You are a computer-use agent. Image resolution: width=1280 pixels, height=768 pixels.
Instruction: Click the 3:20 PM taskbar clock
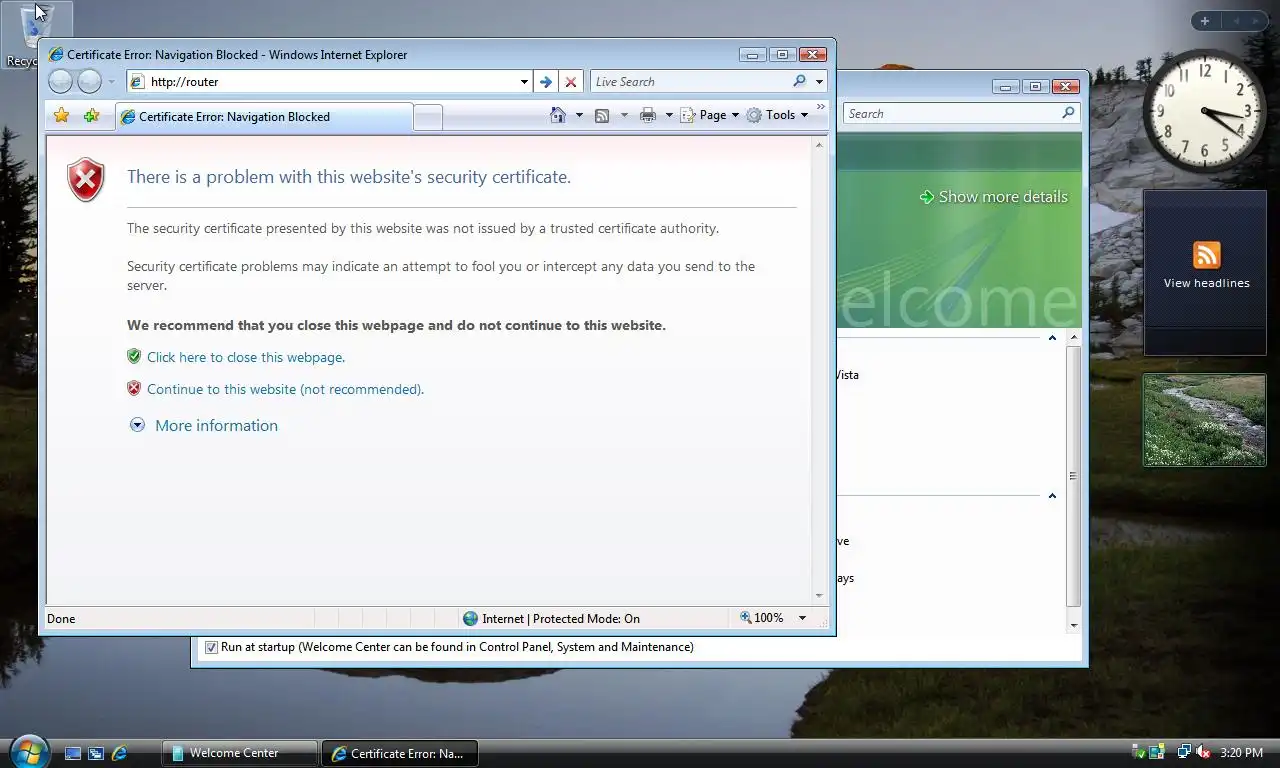(1242, 752)
